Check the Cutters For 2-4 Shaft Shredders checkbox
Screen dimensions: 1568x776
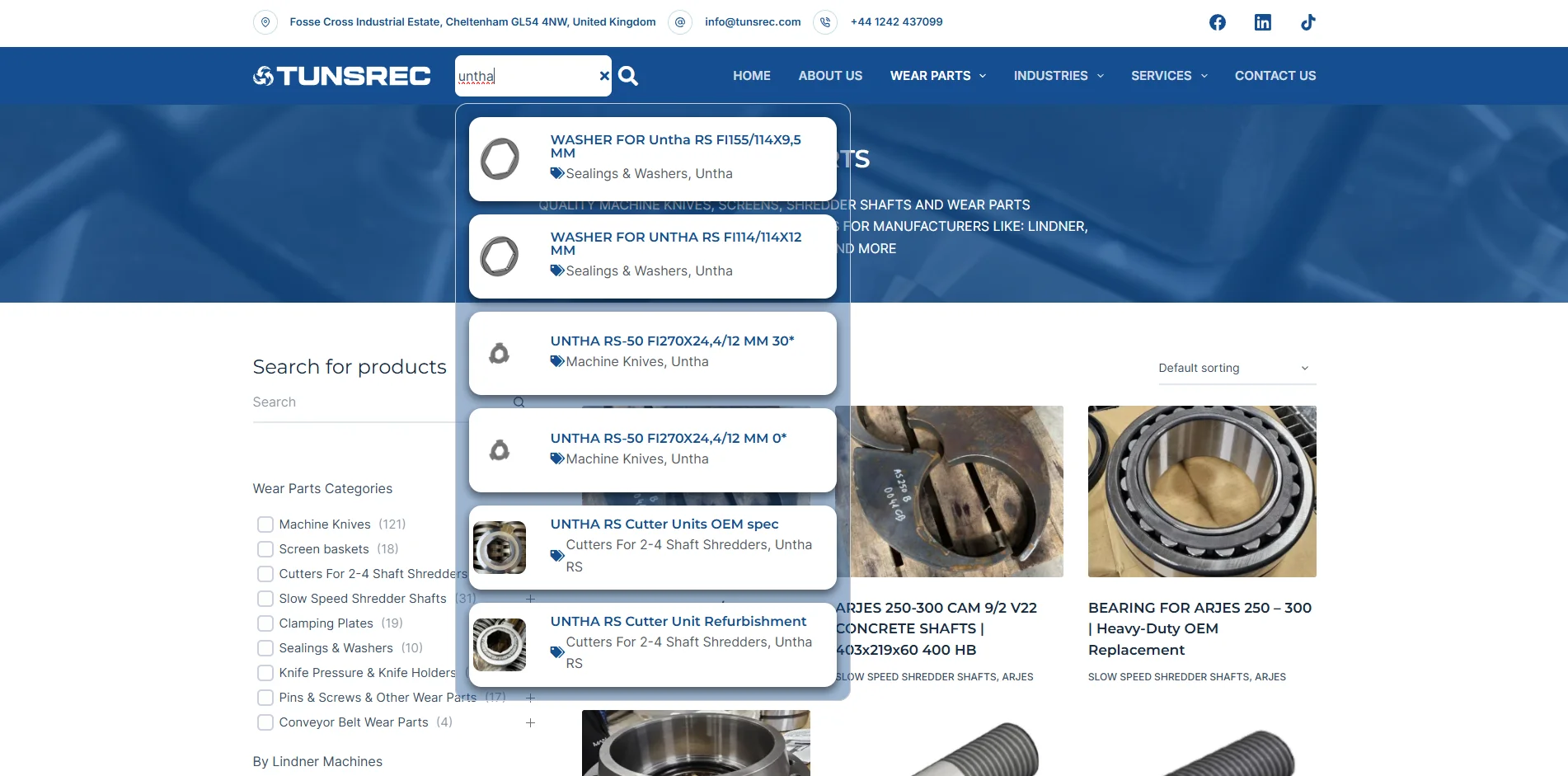[265, 574]
